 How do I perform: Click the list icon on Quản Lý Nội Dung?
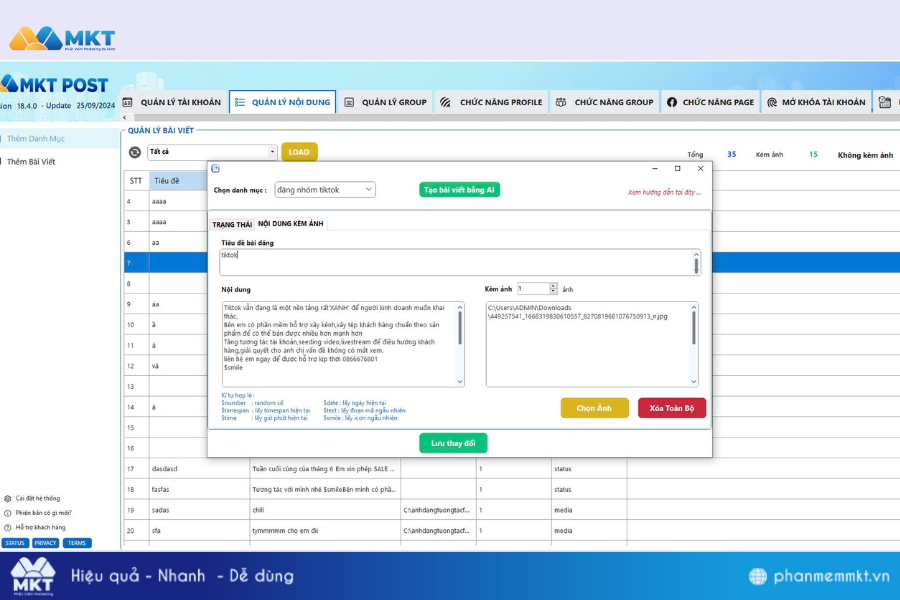[240, 102]
